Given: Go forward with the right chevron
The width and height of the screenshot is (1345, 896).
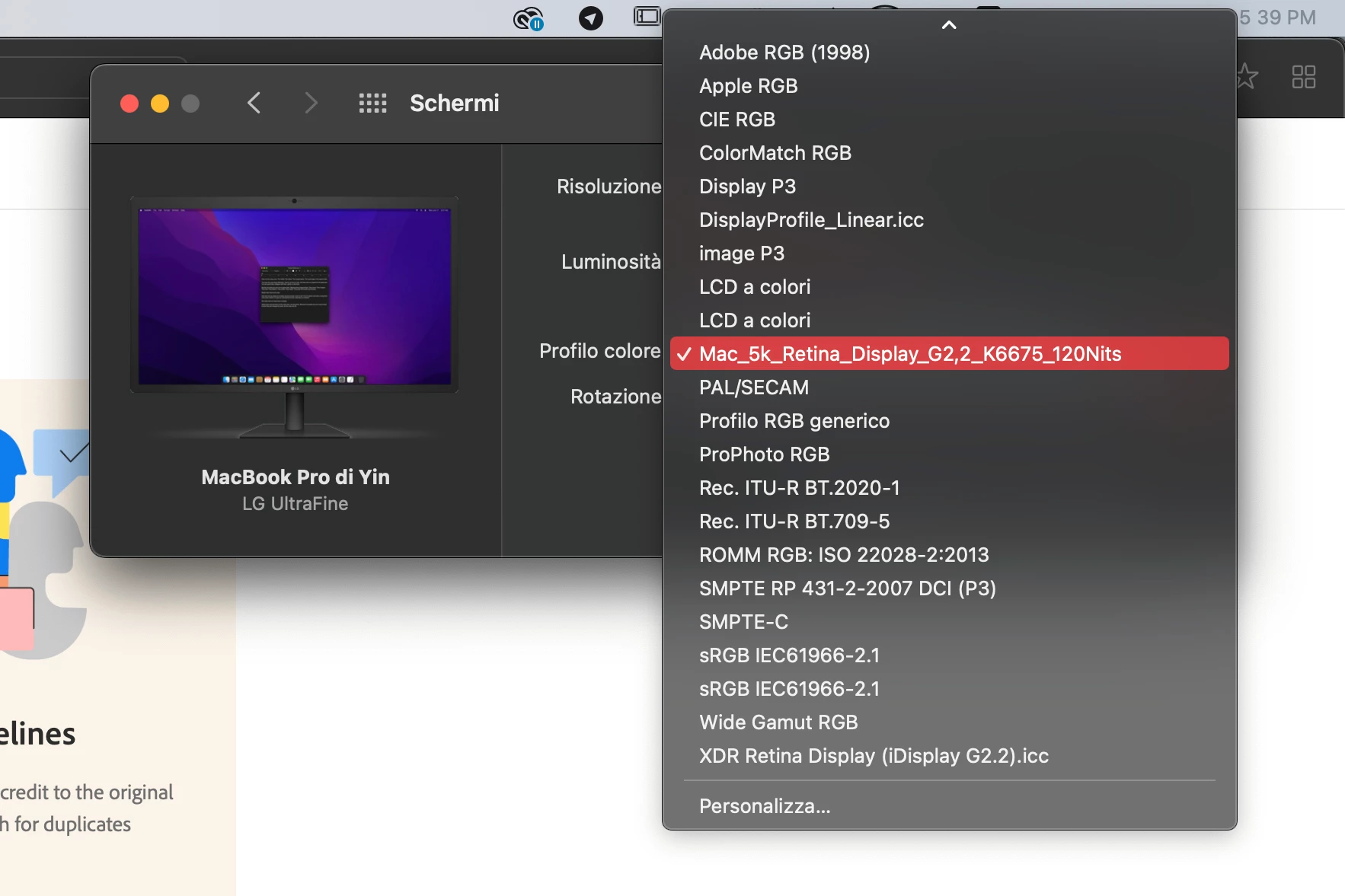Looking at the screenshot, I should click(310, 103).
